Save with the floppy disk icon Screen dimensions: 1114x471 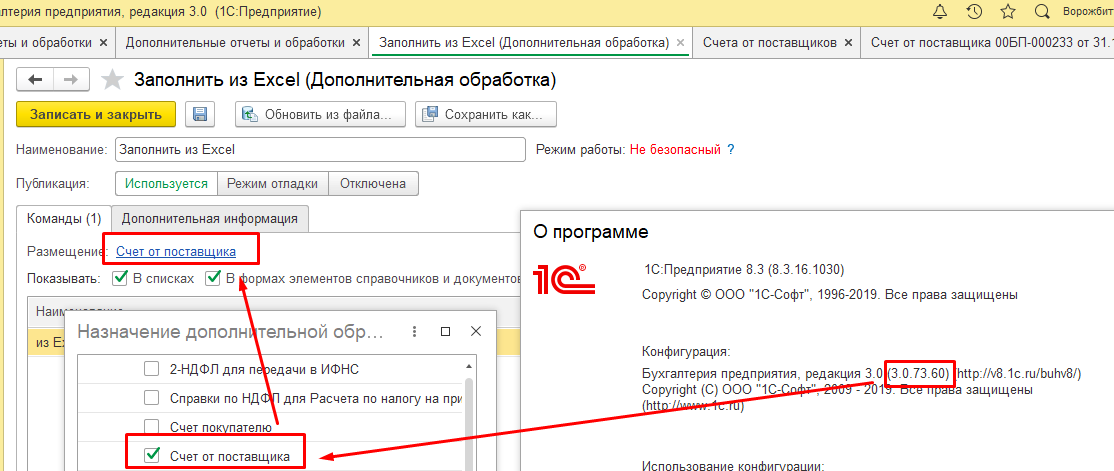pyautogui.click(x=200, y=114)
